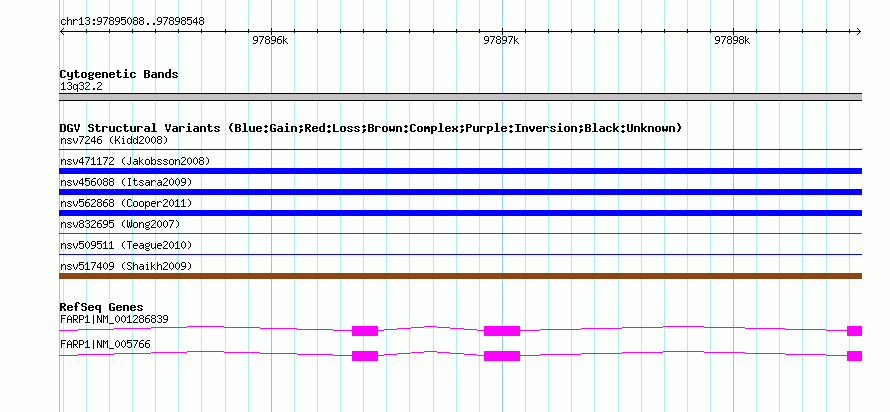Click the nsv832695 (Wong2007) red loss line

[x=460, y=233]
